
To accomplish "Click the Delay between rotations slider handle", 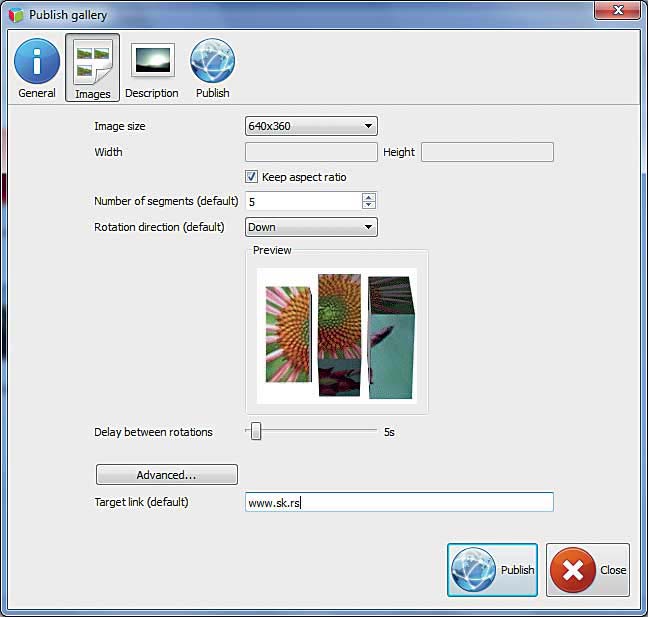I will pyautogui.click(x=256, y=431).
